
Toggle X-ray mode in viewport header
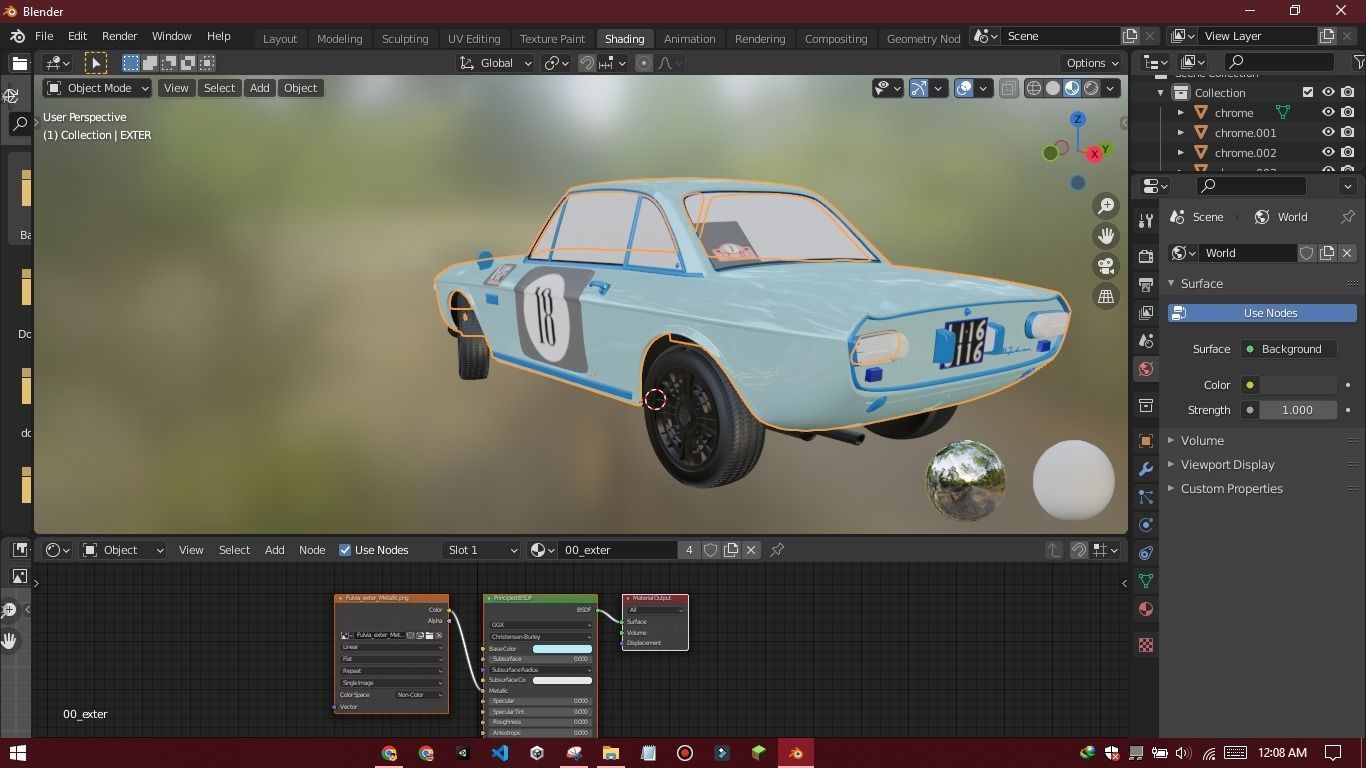click(1008, 88)
